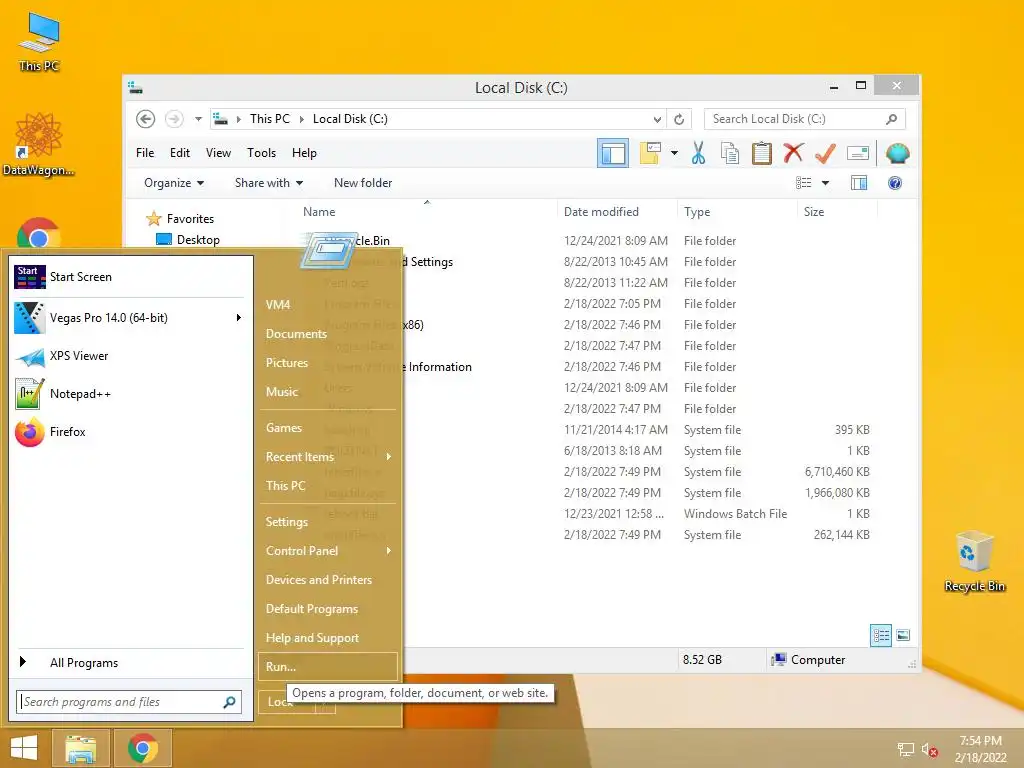Click This PC in the address breadcrumb
1024x768 pixels.
pos(270,119)
